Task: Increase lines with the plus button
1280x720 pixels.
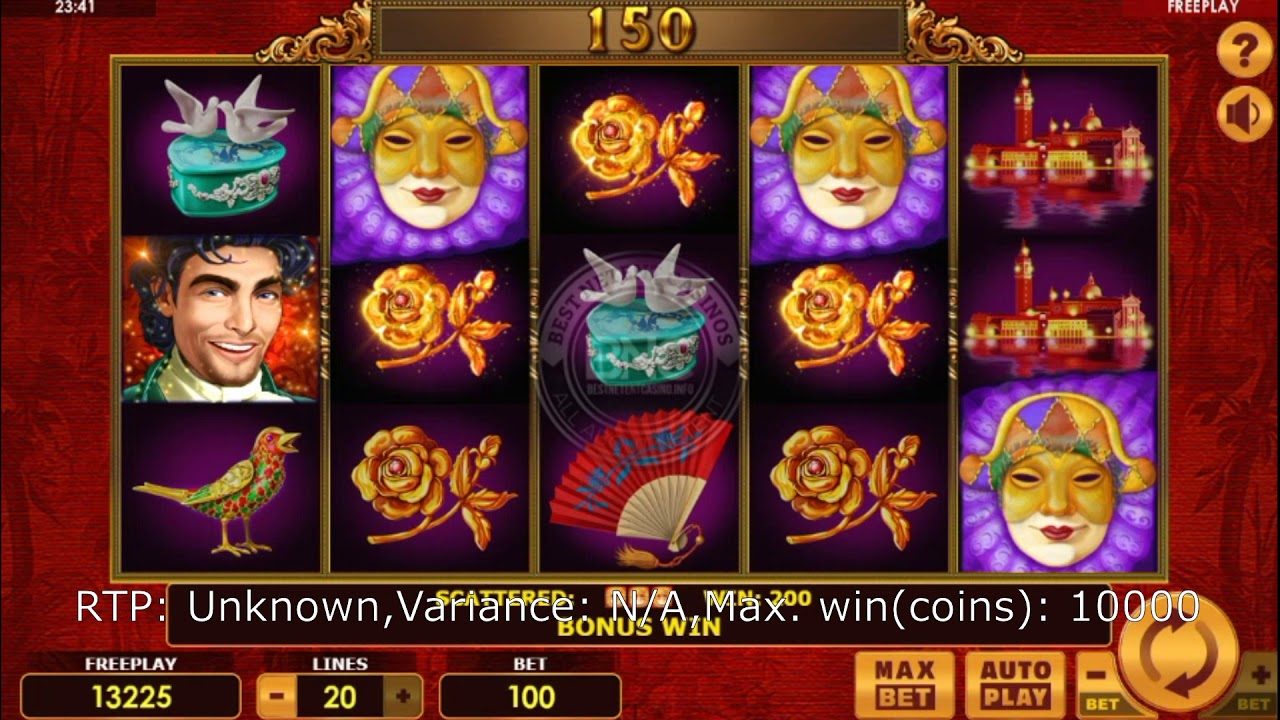Action: coord(403,697)
